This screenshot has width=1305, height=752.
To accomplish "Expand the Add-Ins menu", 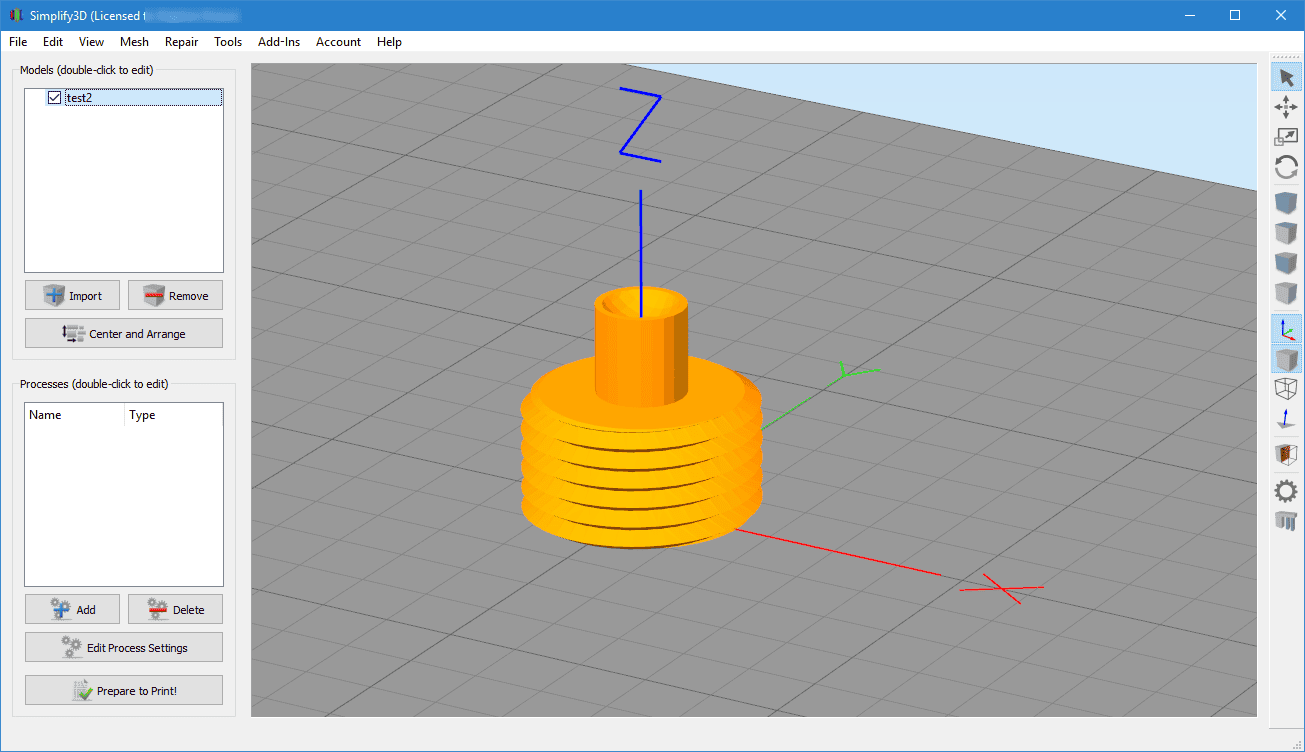I will (x=279, y=42).
